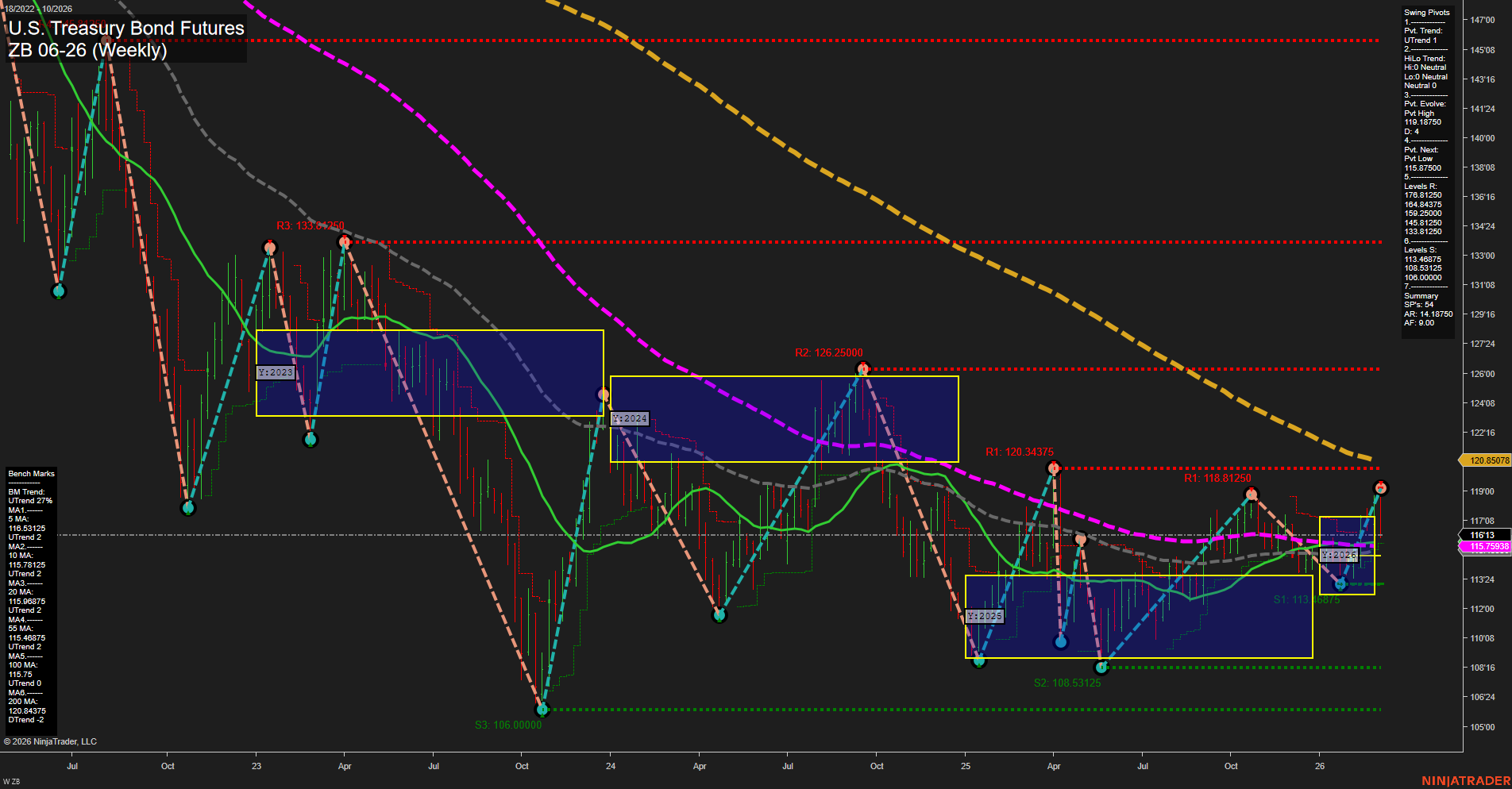Click the copyright 2026 NinjaTrader, LLC text
This screenshot has width=1512, height=789.
tap(50, 741)
